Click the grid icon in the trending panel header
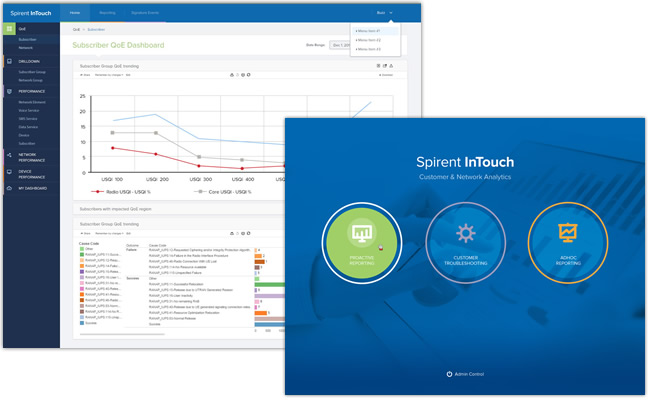This screenshot has height=400, width=650. click(378, 65)
